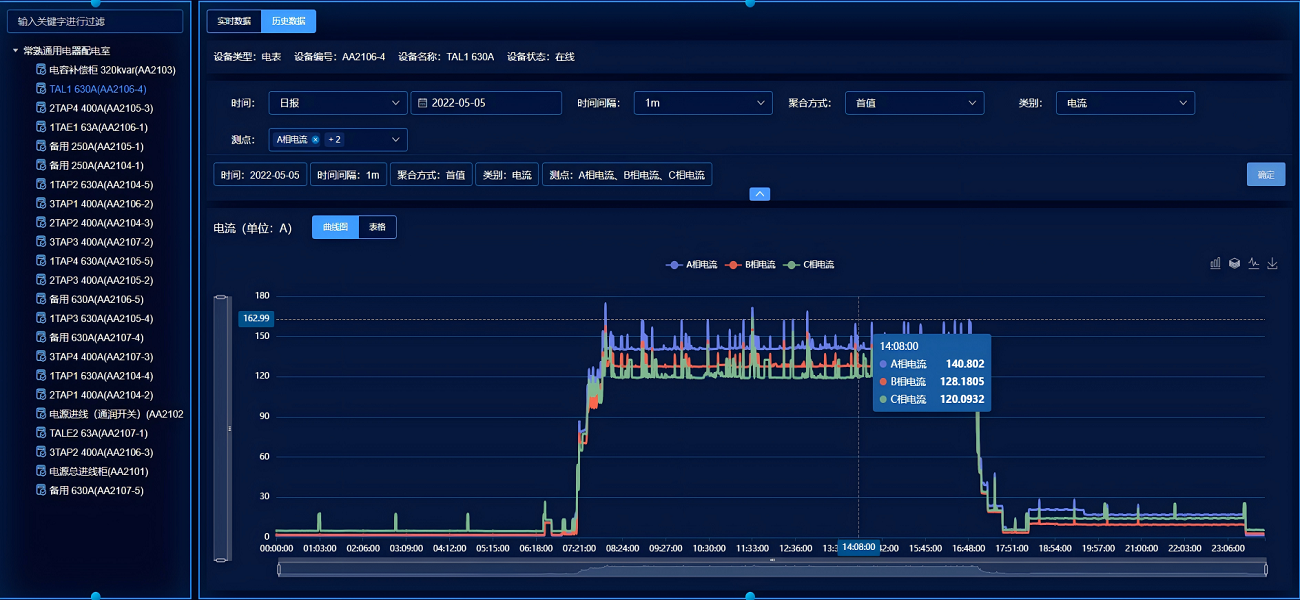Click the device icon beside 1TAP1 630A(AA2104-4)
The height and width of the screenshot is (600, 1300).
click(41, 376)
